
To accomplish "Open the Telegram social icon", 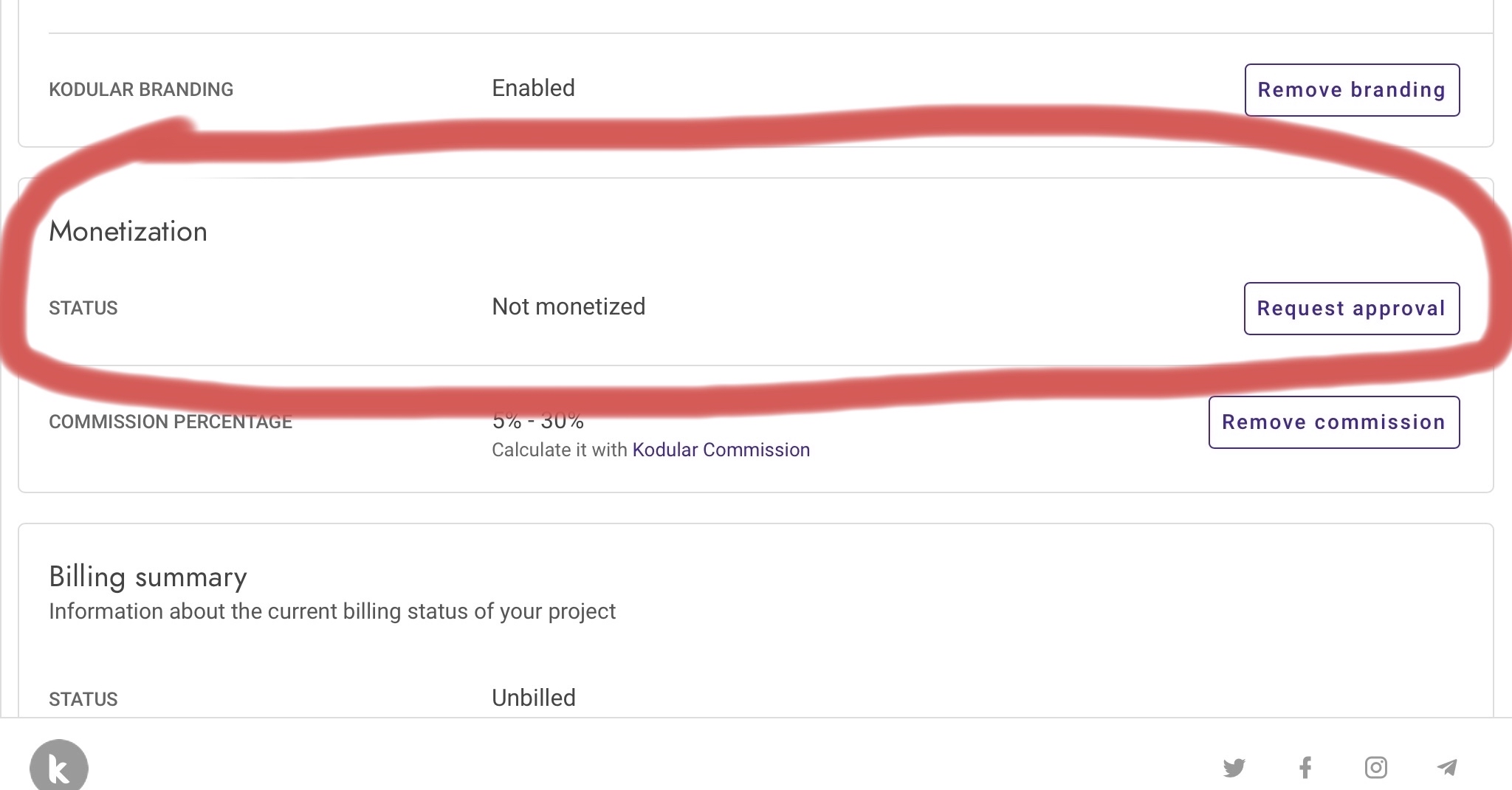I will [x=1447, y=768].
